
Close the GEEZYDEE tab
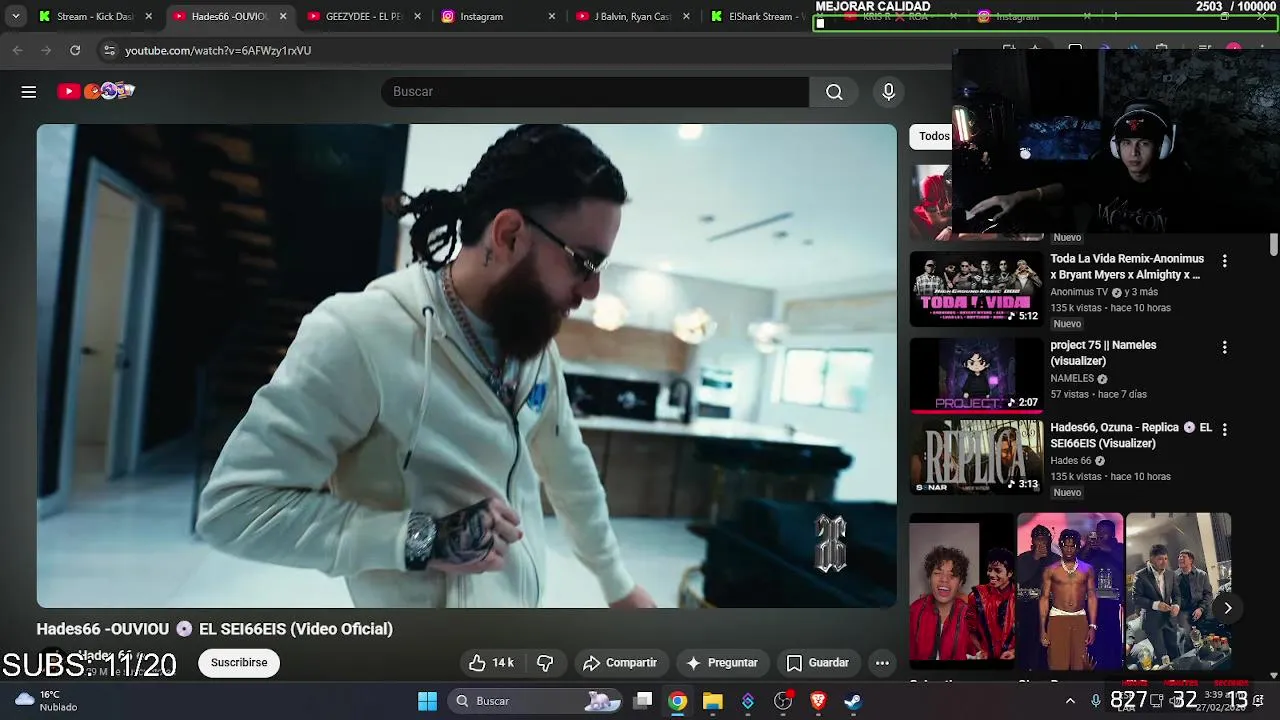coord(418,17)
